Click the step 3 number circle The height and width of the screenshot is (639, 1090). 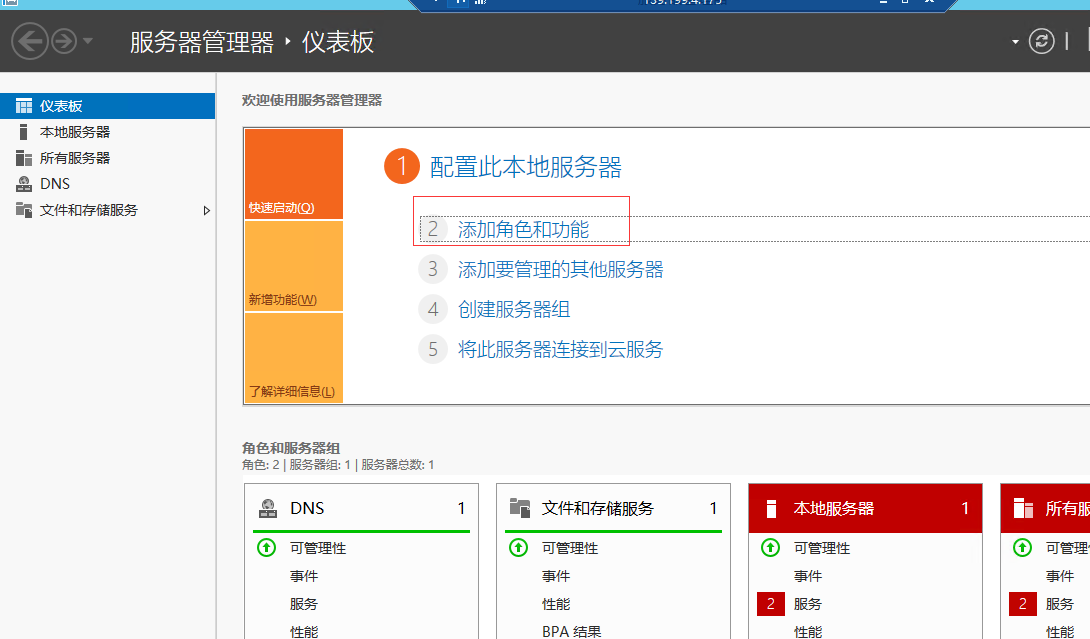[432, 269]
